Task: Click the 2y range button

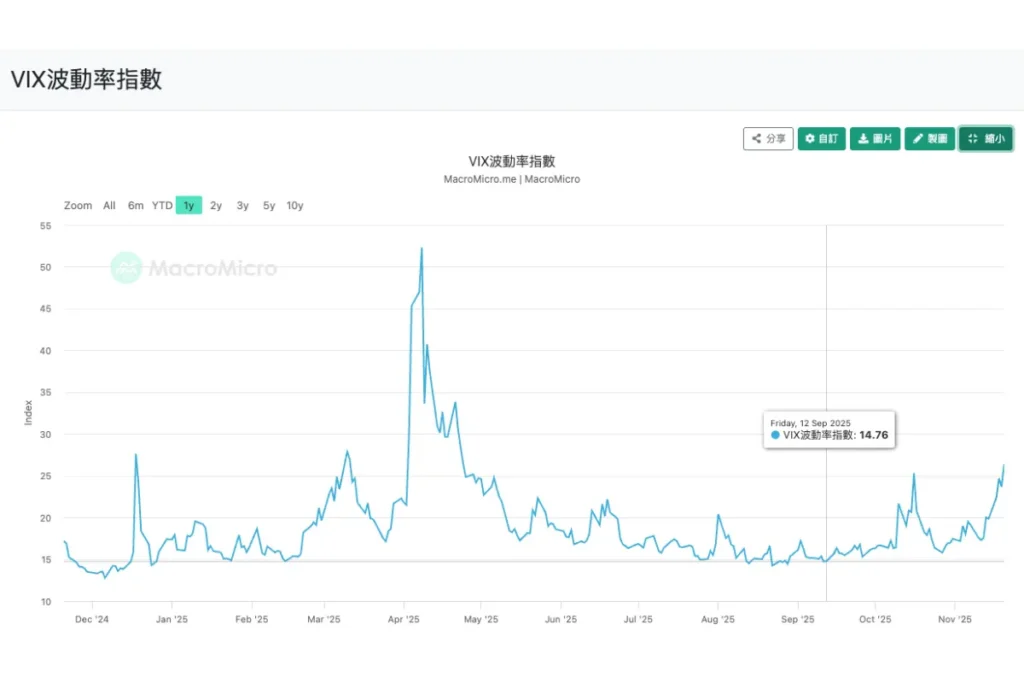Action: [215, 205]
